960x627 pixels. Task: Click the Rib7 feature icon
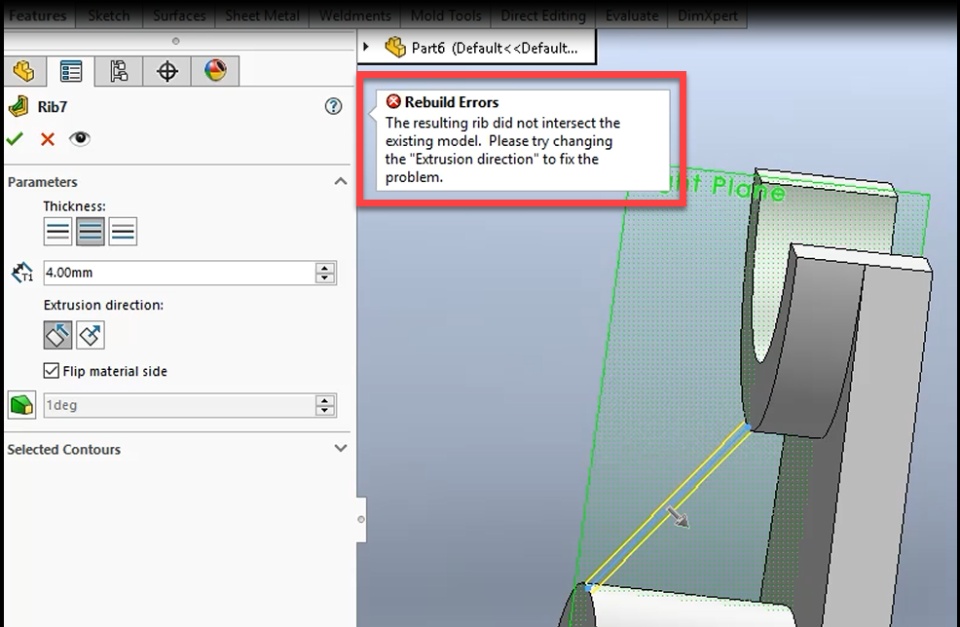18,107
